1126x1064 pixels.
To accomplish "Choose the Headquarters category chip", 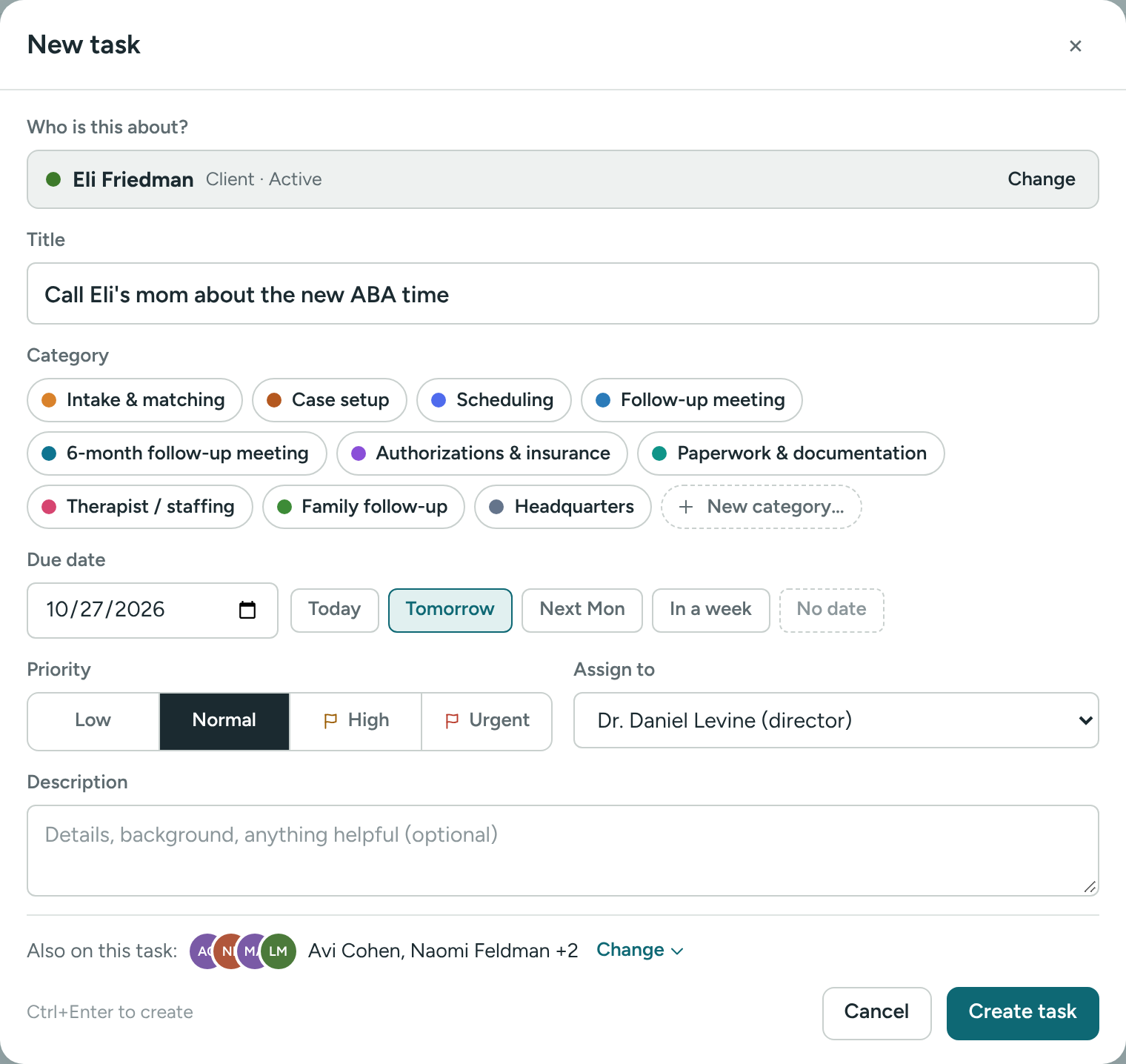I will pyautogui.click(x=563, y=507).
